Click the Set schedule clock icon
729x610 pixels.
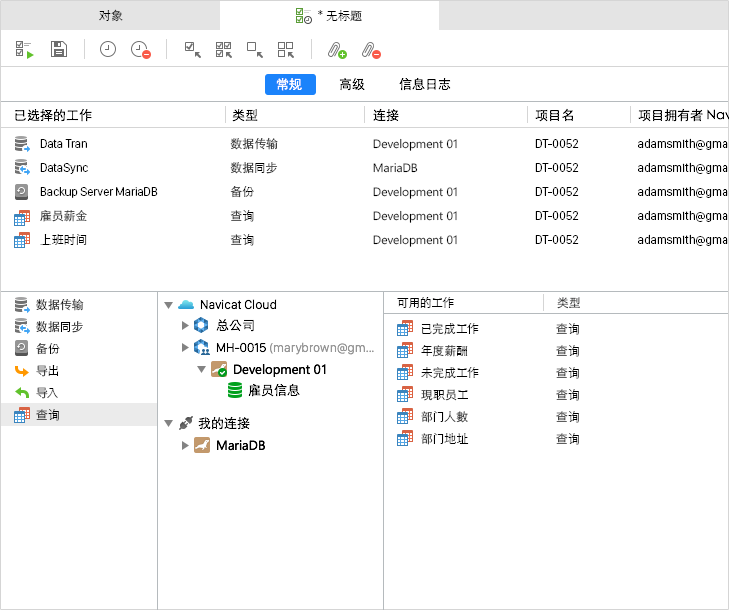coord(108,49)
